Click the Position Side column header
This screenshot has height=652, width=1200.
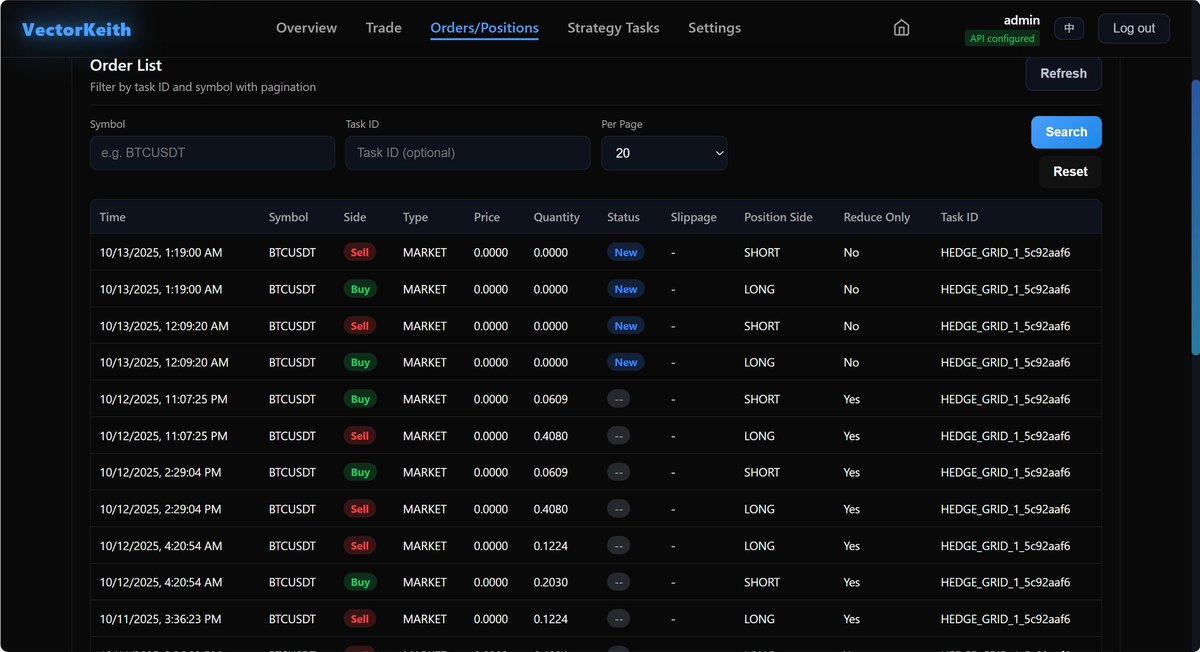[778, 217]
